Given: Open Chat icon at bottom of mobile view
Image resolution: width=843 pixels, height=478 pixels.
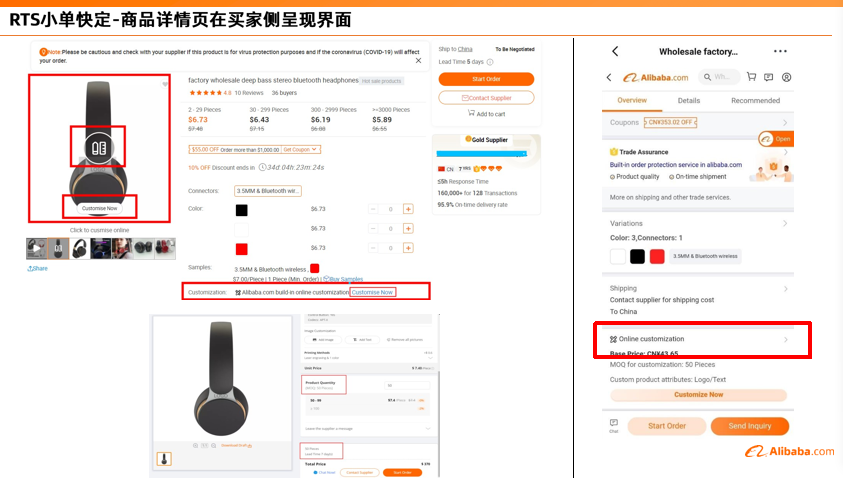Looking at the screenshot, I should click(x=614, y=425).
